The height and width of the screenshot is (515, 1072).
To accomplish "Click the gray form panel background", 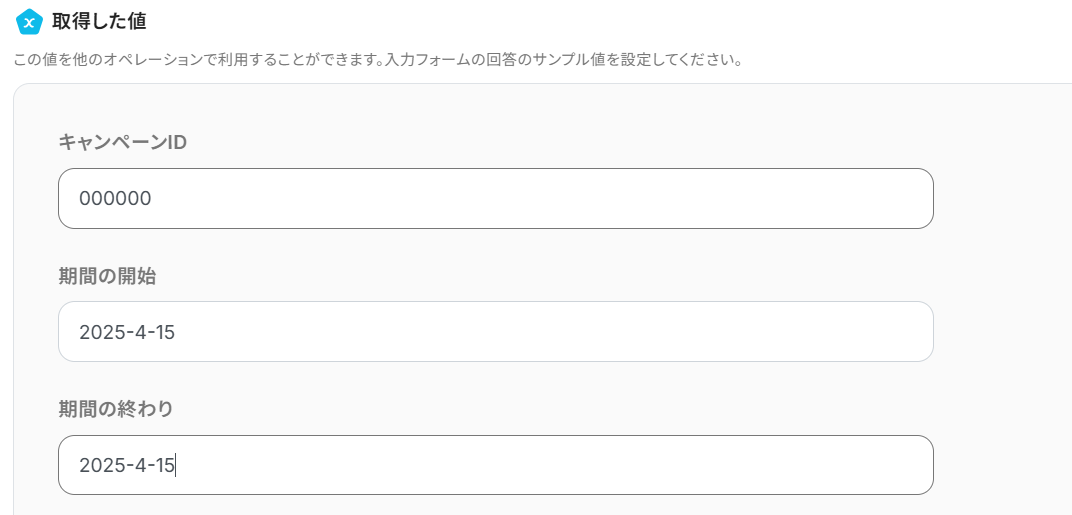I will tap(1000, 300).
